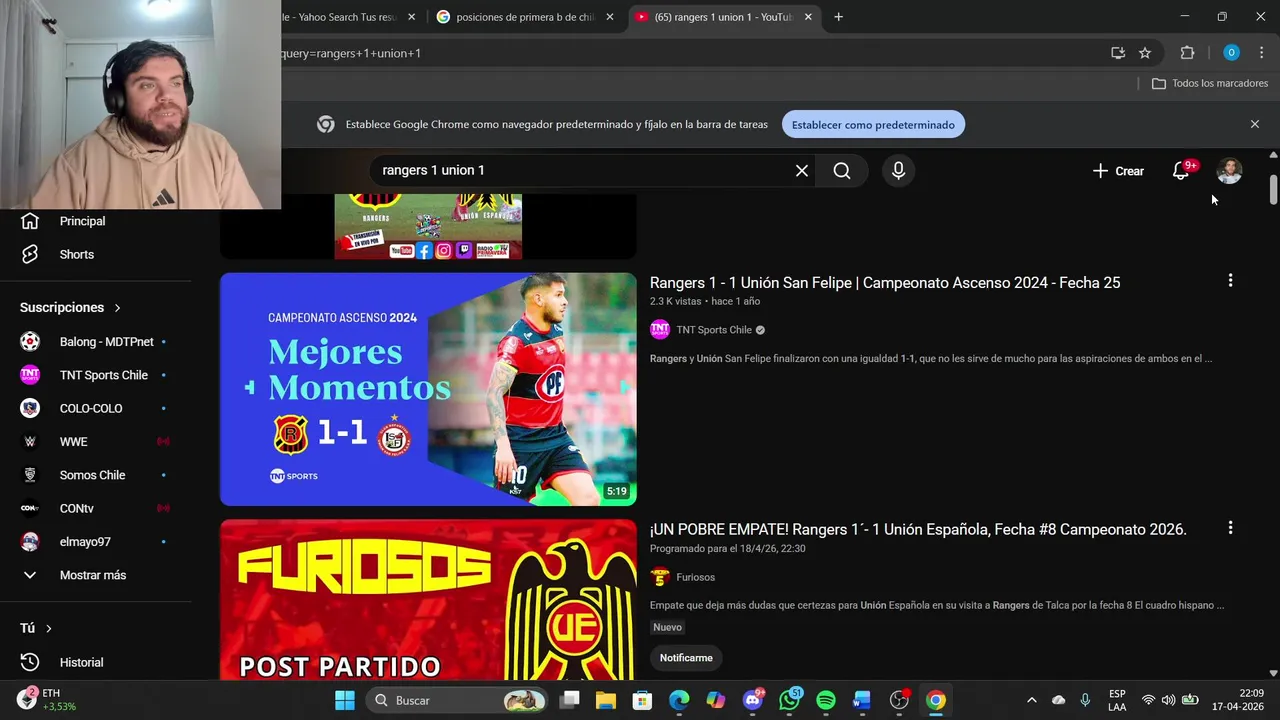Close the posiciones de primera b tab

(x=608, y=17)
